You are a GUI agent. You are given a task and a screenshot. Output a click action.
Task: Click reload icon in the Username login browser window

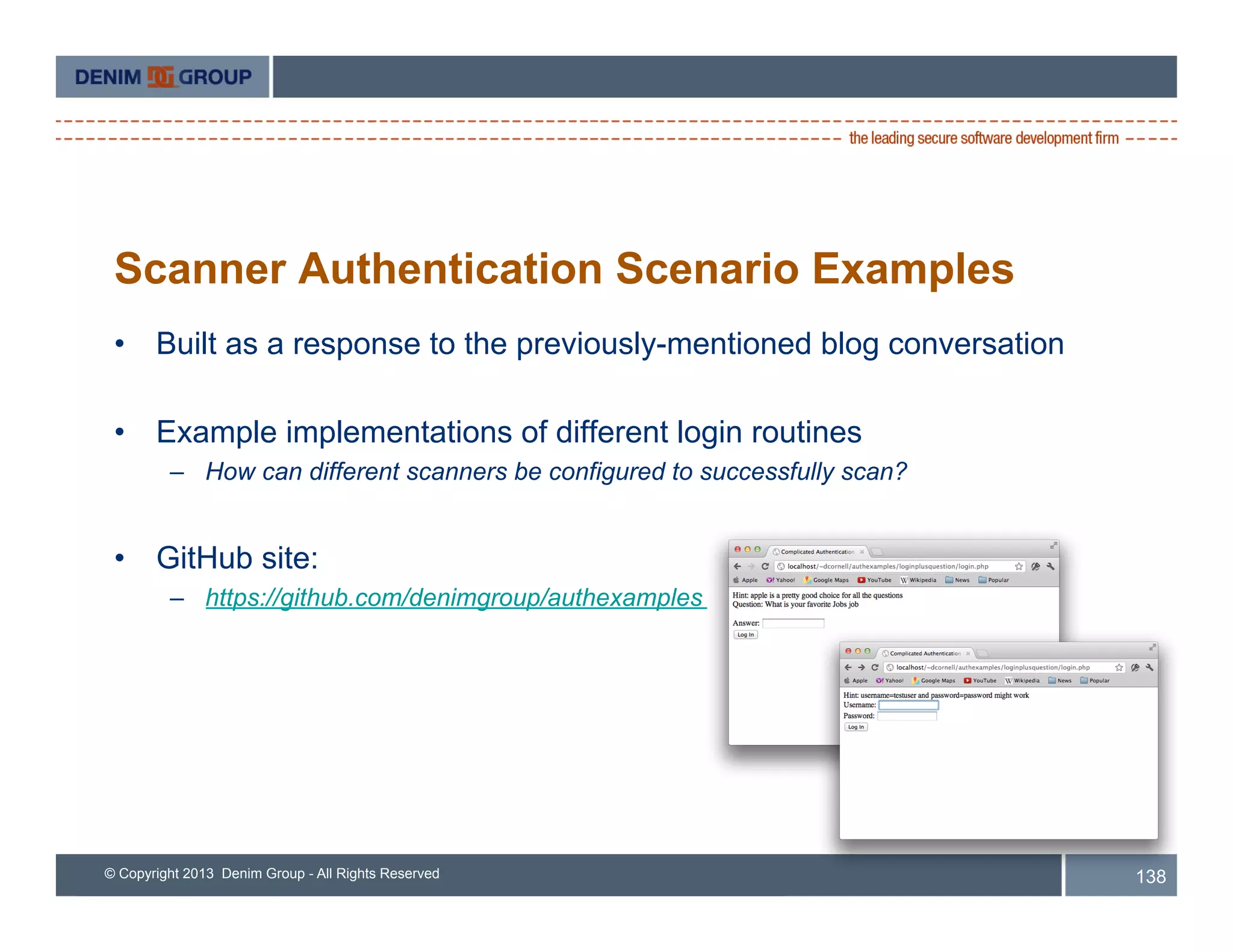pos(875,667)
